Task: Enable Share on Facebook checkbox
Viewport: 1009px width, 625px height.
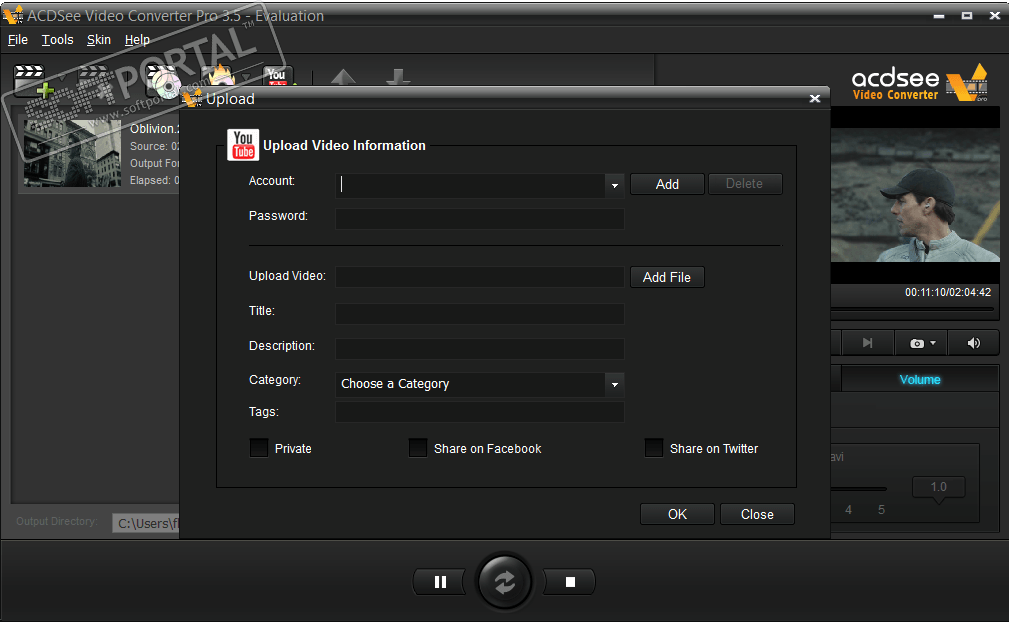Action: (x=418, y=448)
